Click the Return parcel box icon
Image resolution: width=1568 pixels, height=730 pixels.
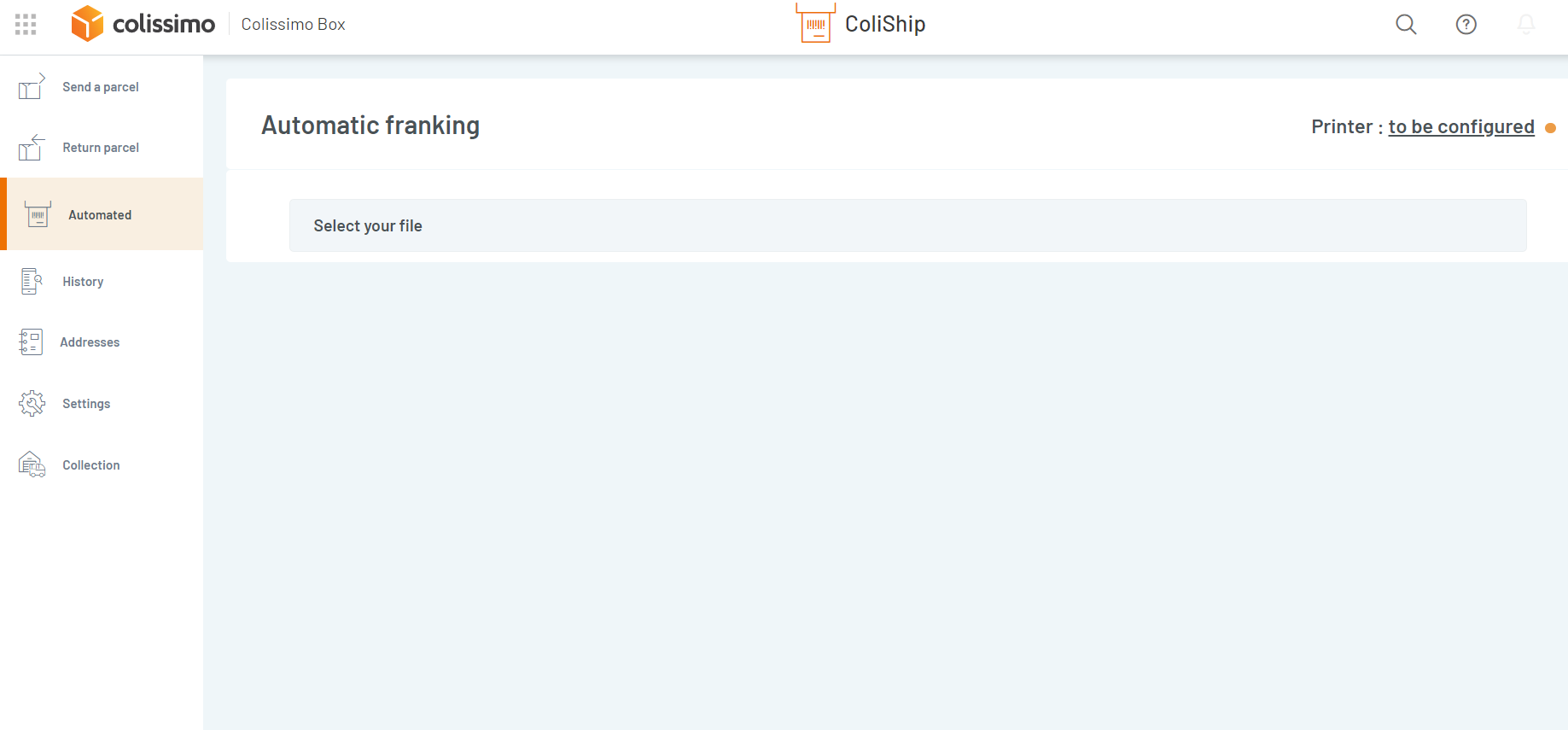[x=32, y=148]
